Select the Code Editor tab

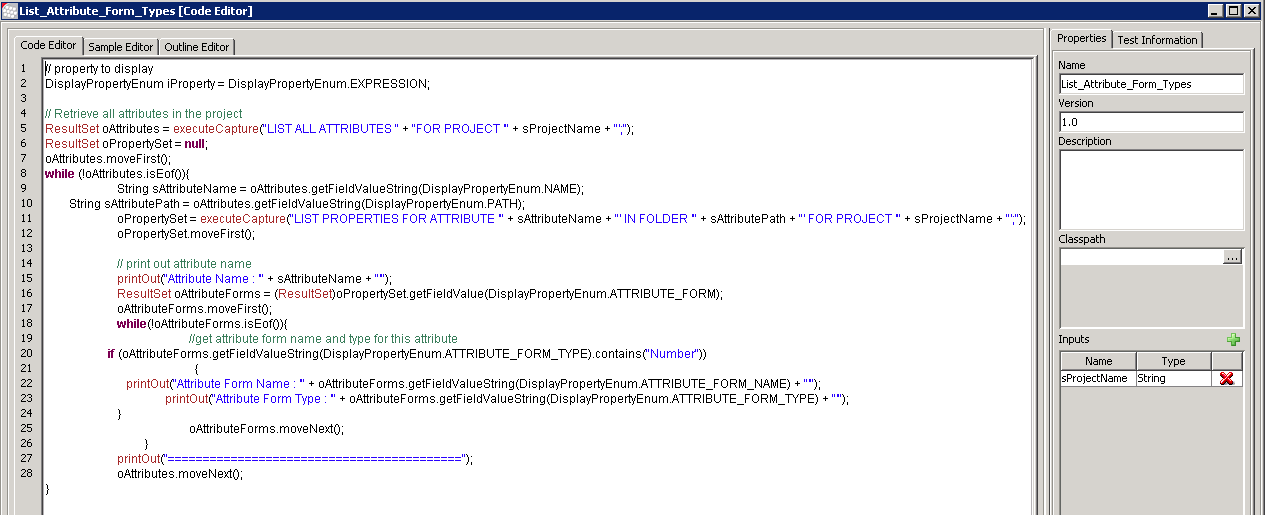48,46
